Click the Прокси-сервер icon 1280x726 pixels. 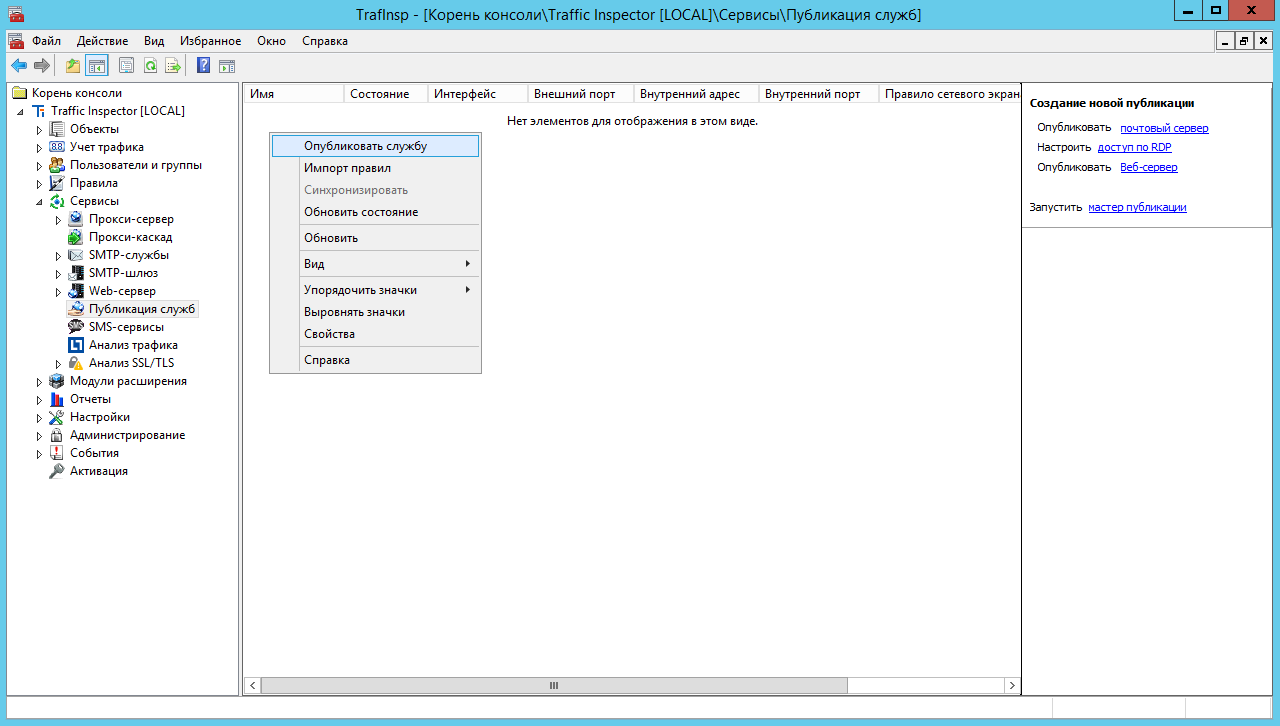pyautogui.click(x=76, y=219)
